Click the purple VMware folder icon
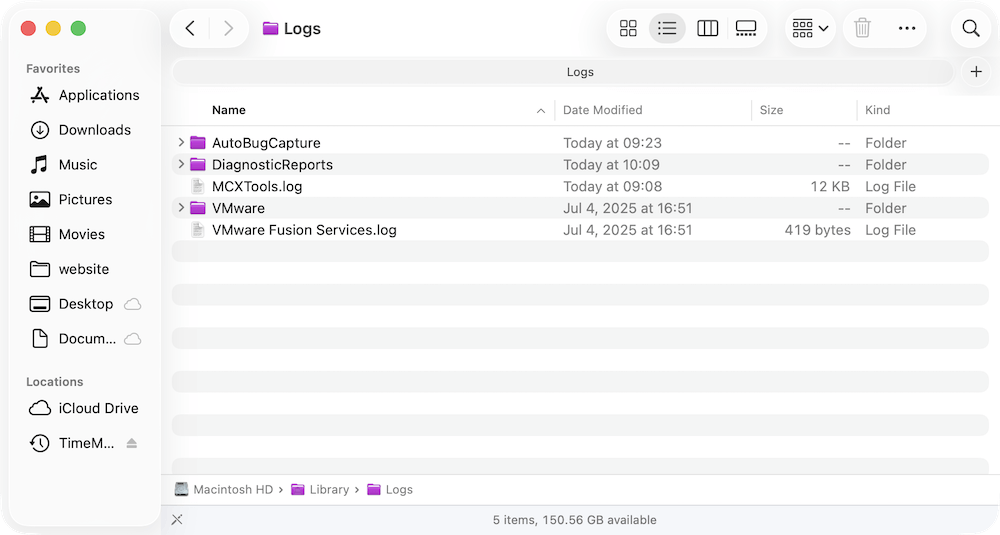 click(198, 208)
